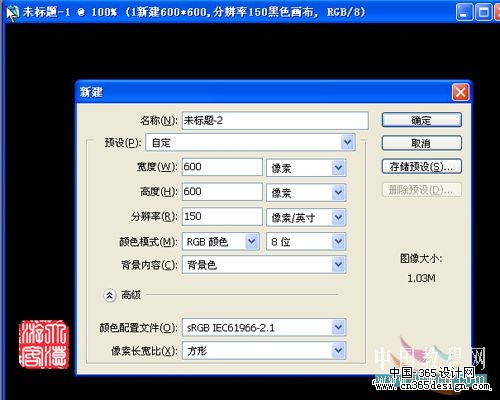
Task: Open the 8 位 bit depth dropdown
Action: tap(306, 242)
